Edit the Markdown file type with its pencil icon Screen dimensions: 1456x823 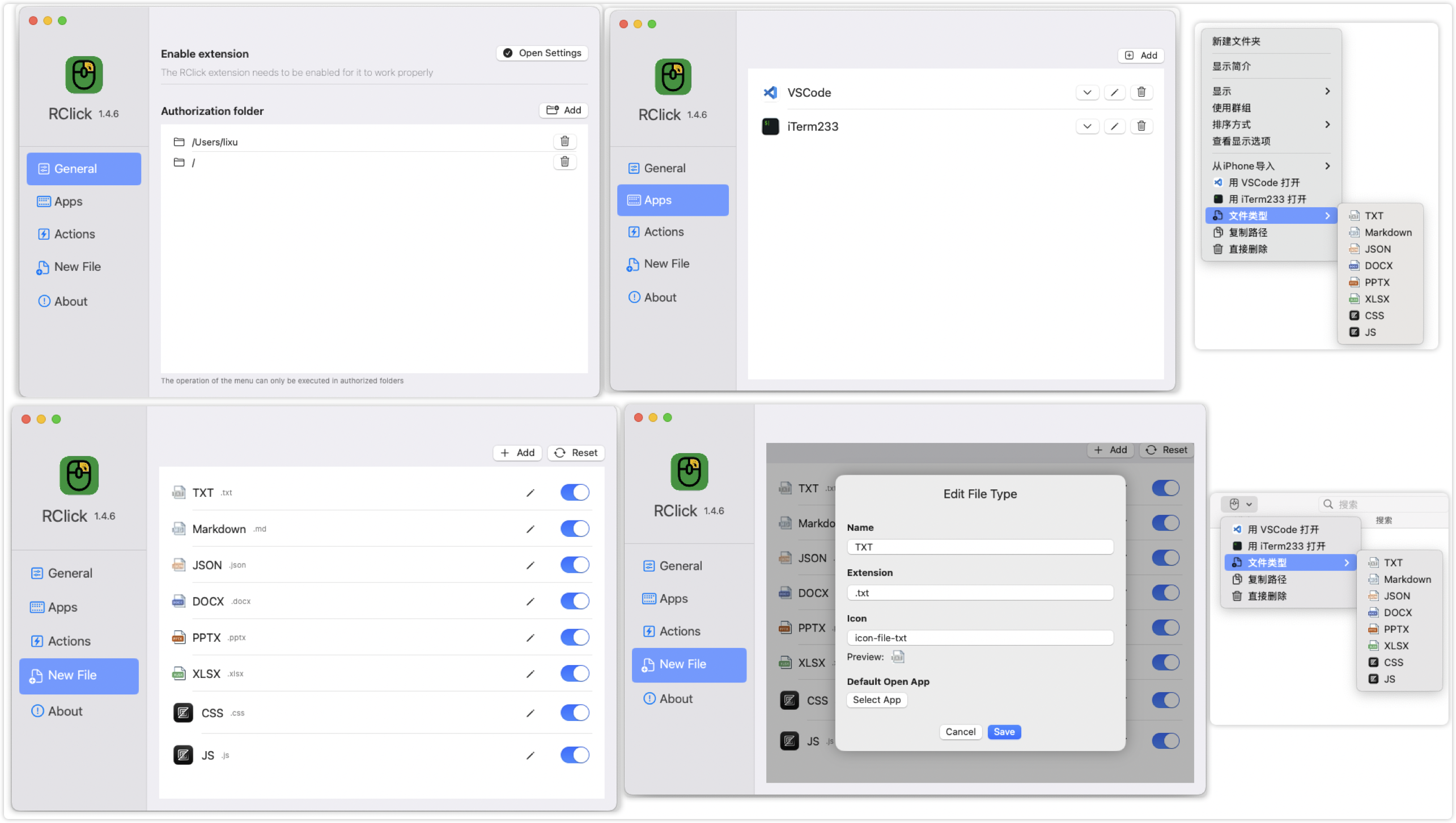[x=530, y=529]
